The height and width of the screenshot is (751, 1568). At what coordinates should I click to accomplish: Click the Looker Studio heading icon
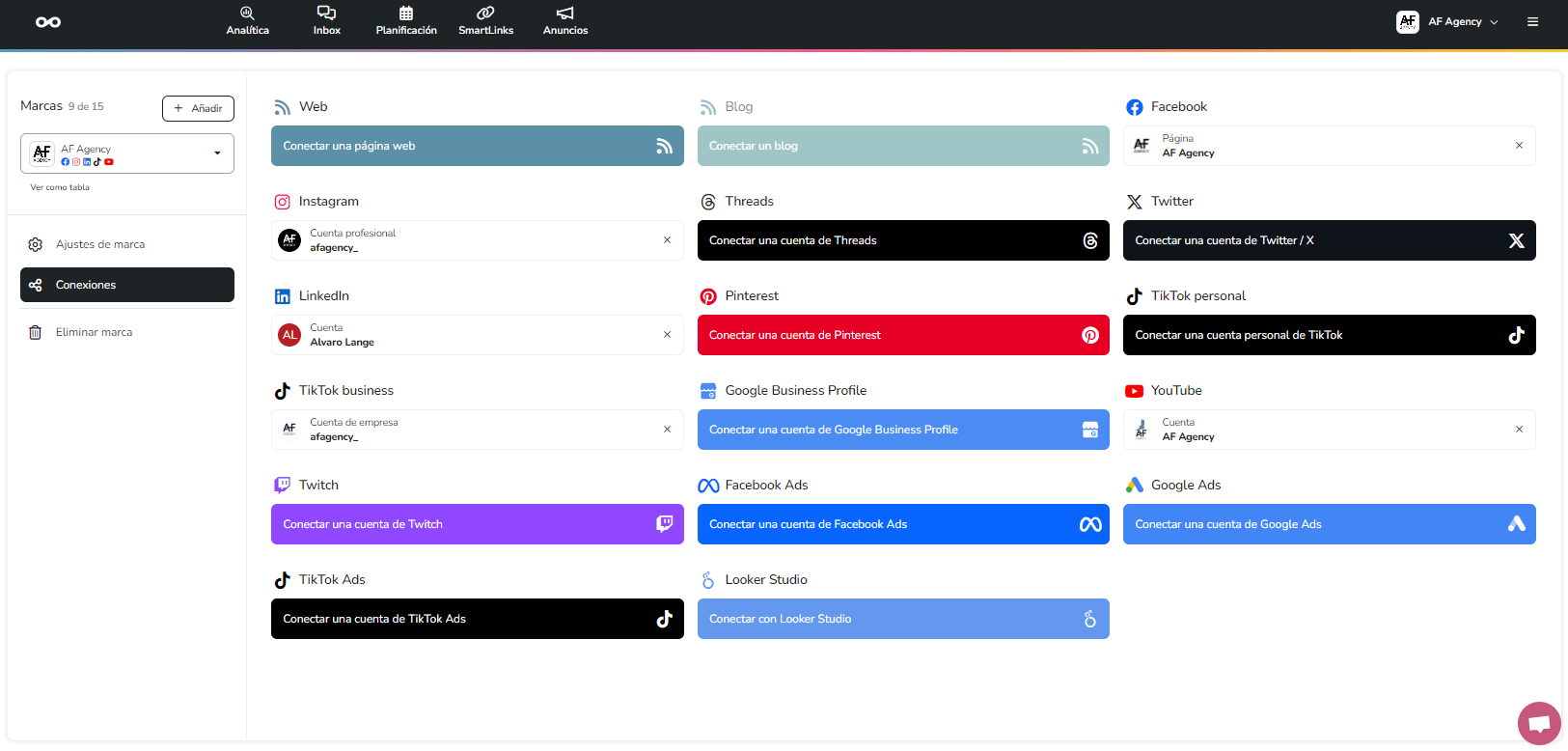pyautogui.click(x=708, y=580)
